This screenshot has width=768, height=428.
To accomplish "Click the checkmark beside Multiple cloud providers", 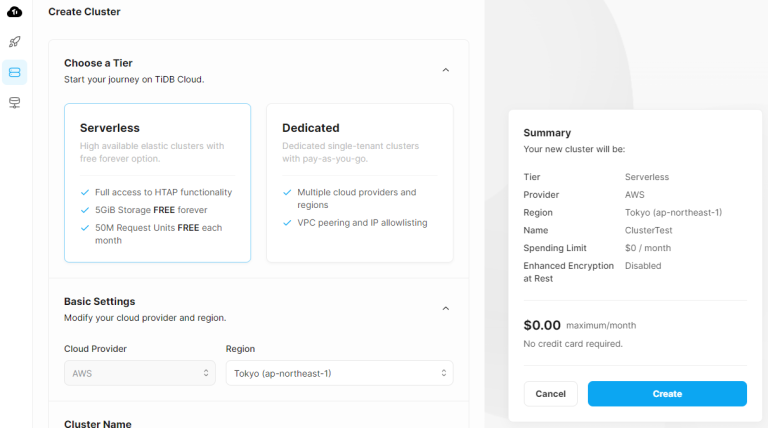I will point(287,192).
